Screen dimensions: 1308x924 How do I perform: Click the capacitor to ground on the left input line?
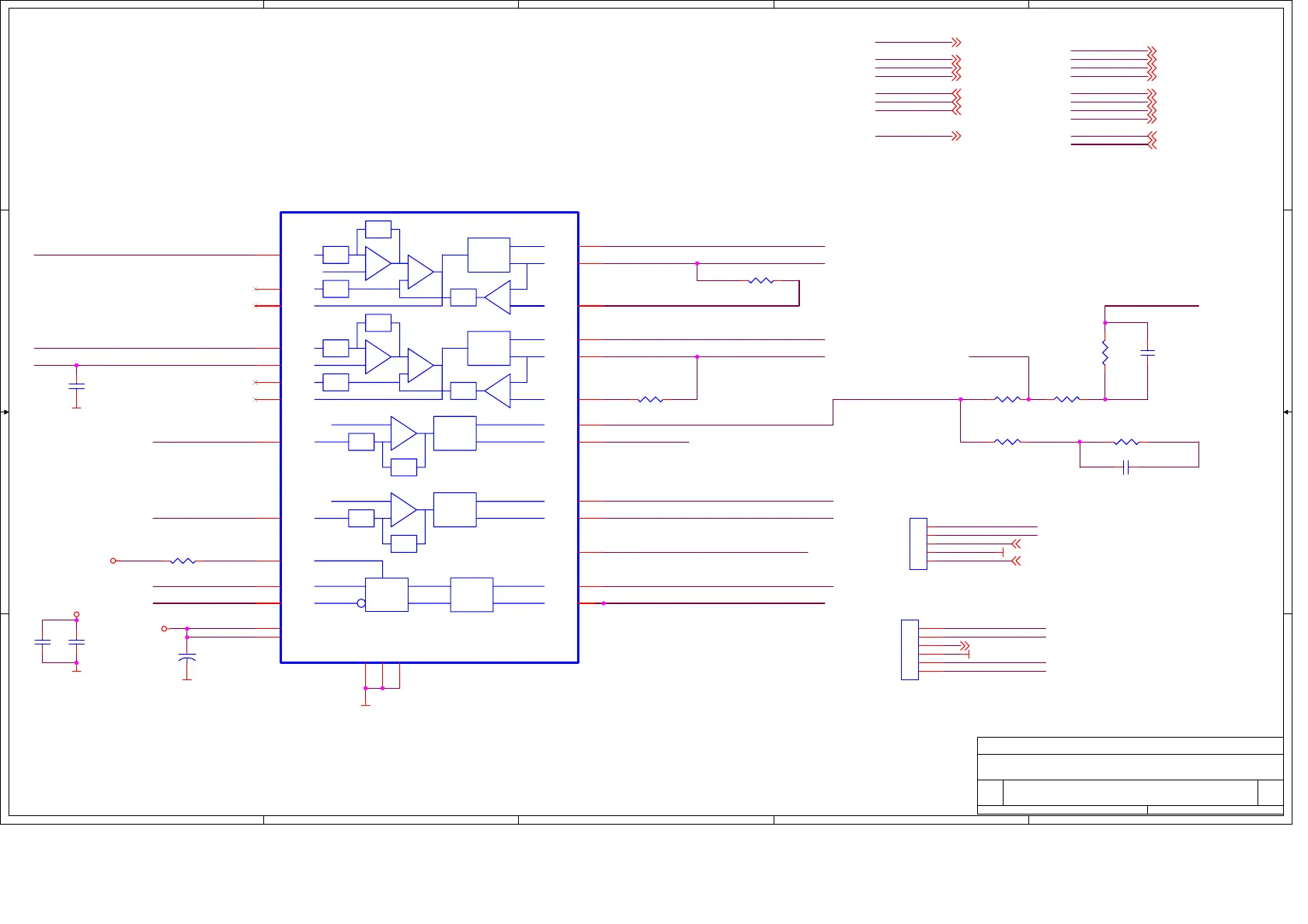coord(76,386)
